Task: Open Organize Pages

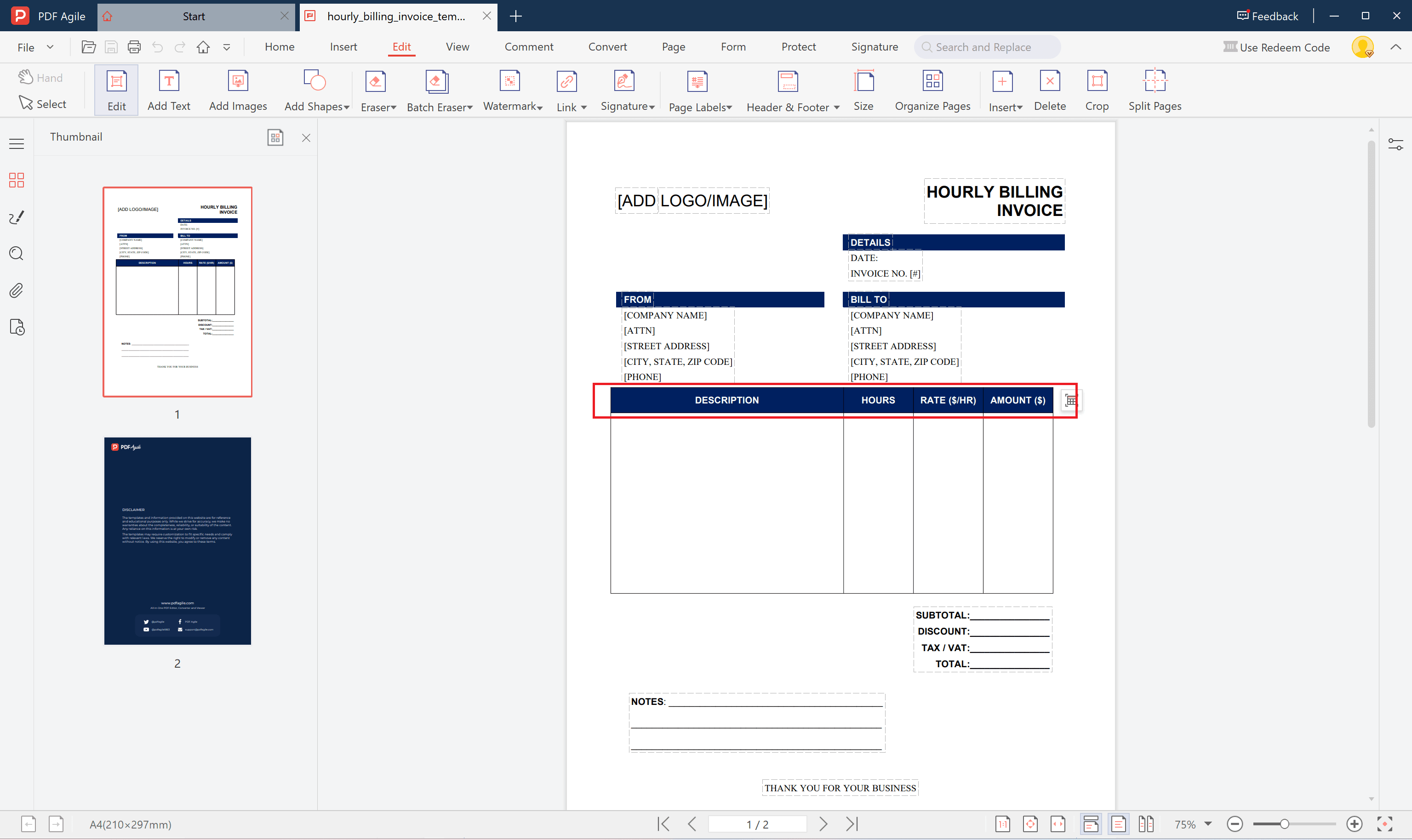Action: (932, 90)
